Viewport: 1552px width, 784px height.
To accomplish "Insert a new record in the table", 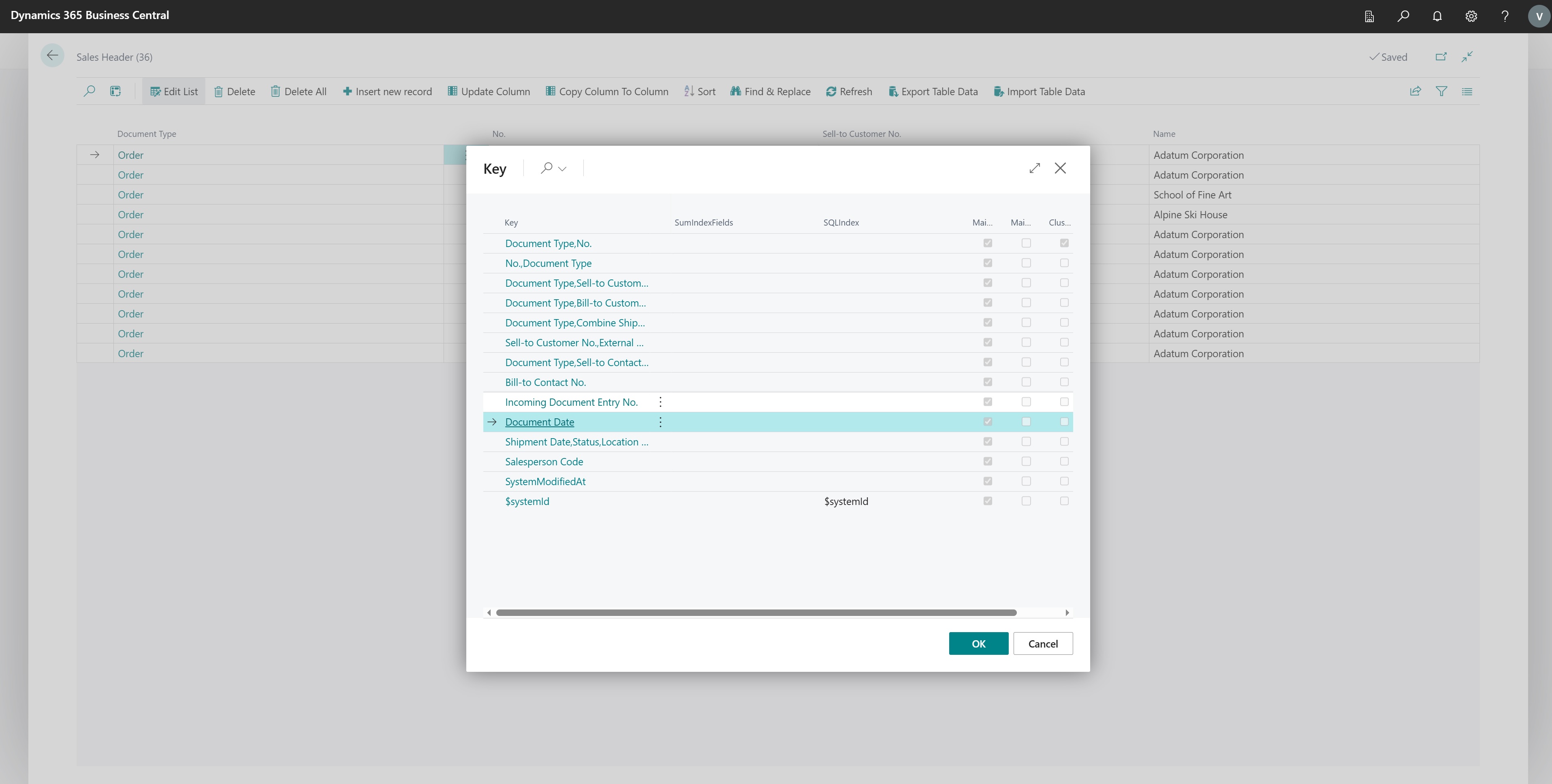I will pyautogui.click(x=387, y=91).
